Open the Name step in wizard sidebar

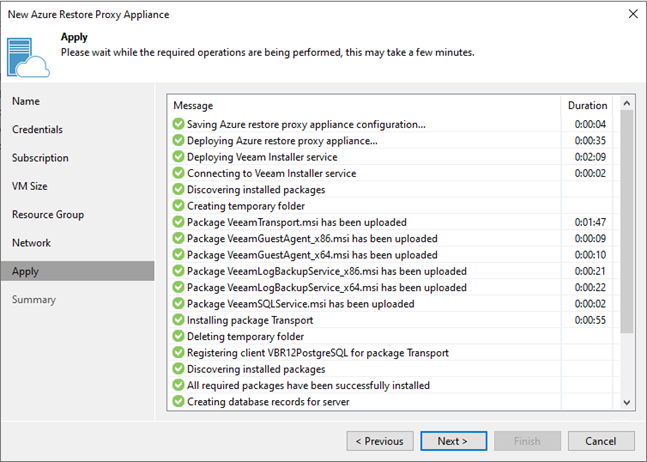pyautogui.click(x=26, y=101)
